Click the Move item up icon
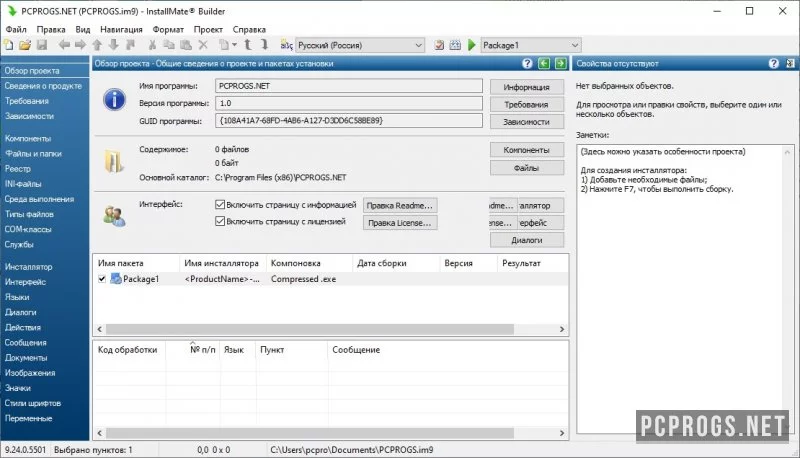Viewport: 800px width, 458px height. 247,45
